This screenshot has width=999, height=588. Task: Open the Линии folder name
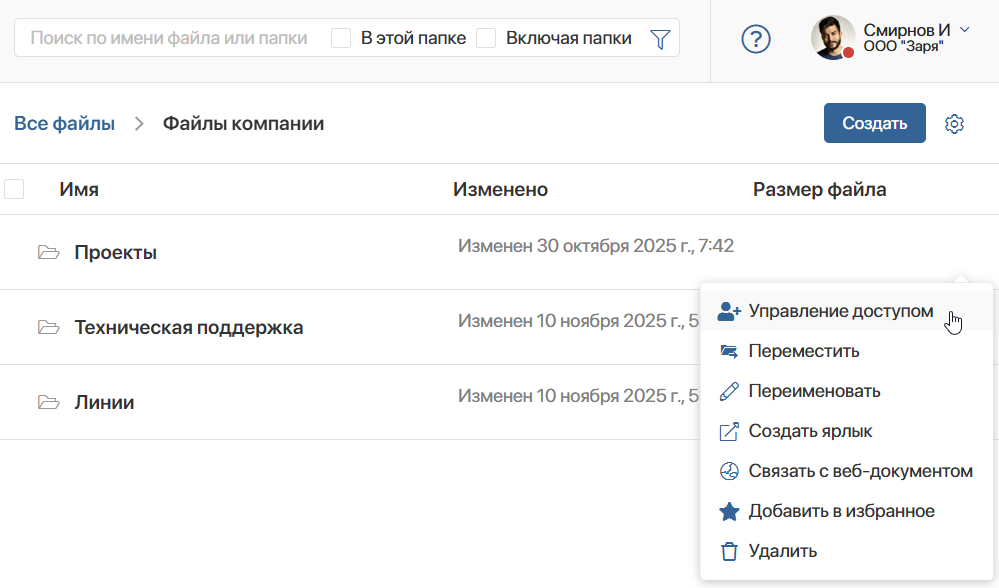tap(104, 403)
